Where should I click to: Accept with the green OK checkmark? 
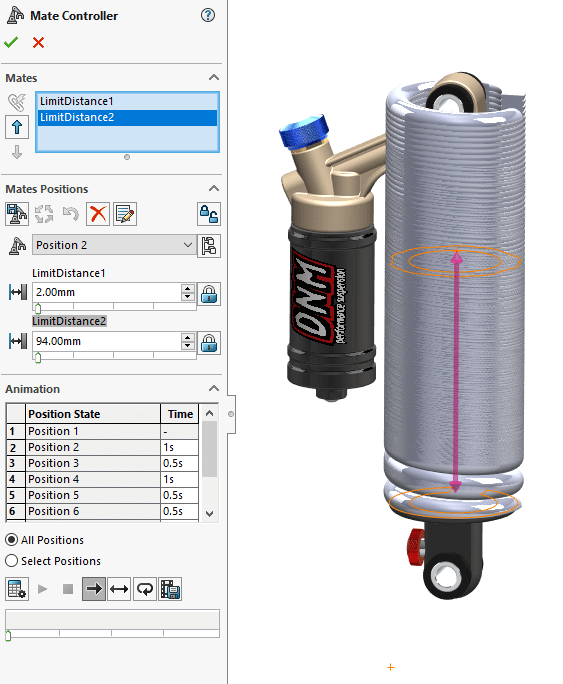tap(11, 43)
